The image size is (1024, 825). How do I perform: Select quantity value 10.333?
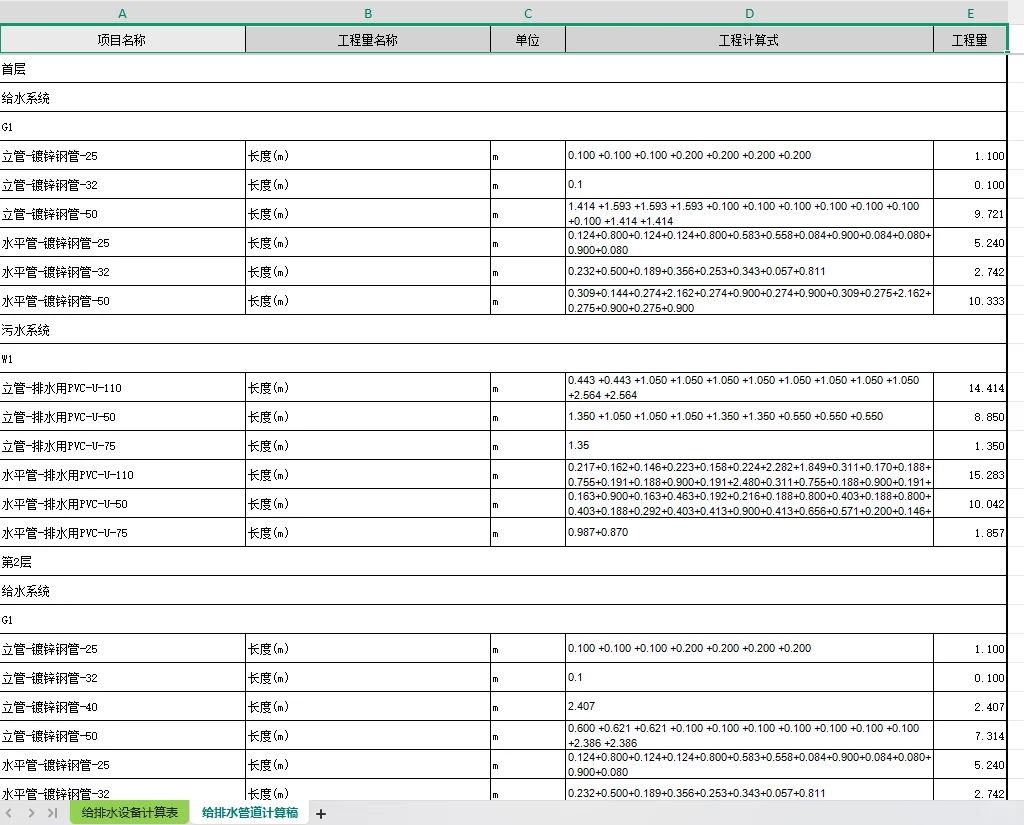[x=970, y=301]
